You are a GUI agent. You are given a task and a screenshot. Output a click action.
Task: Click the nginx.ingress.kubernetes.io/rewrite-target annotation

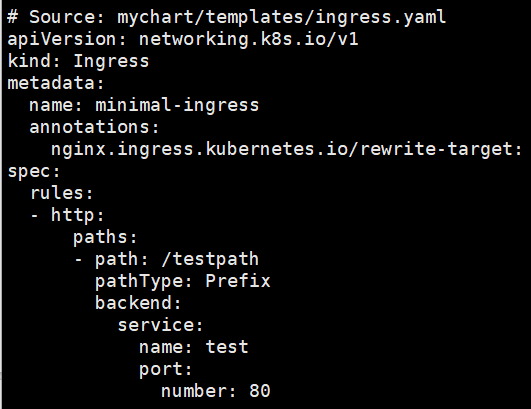click(286, 149)
